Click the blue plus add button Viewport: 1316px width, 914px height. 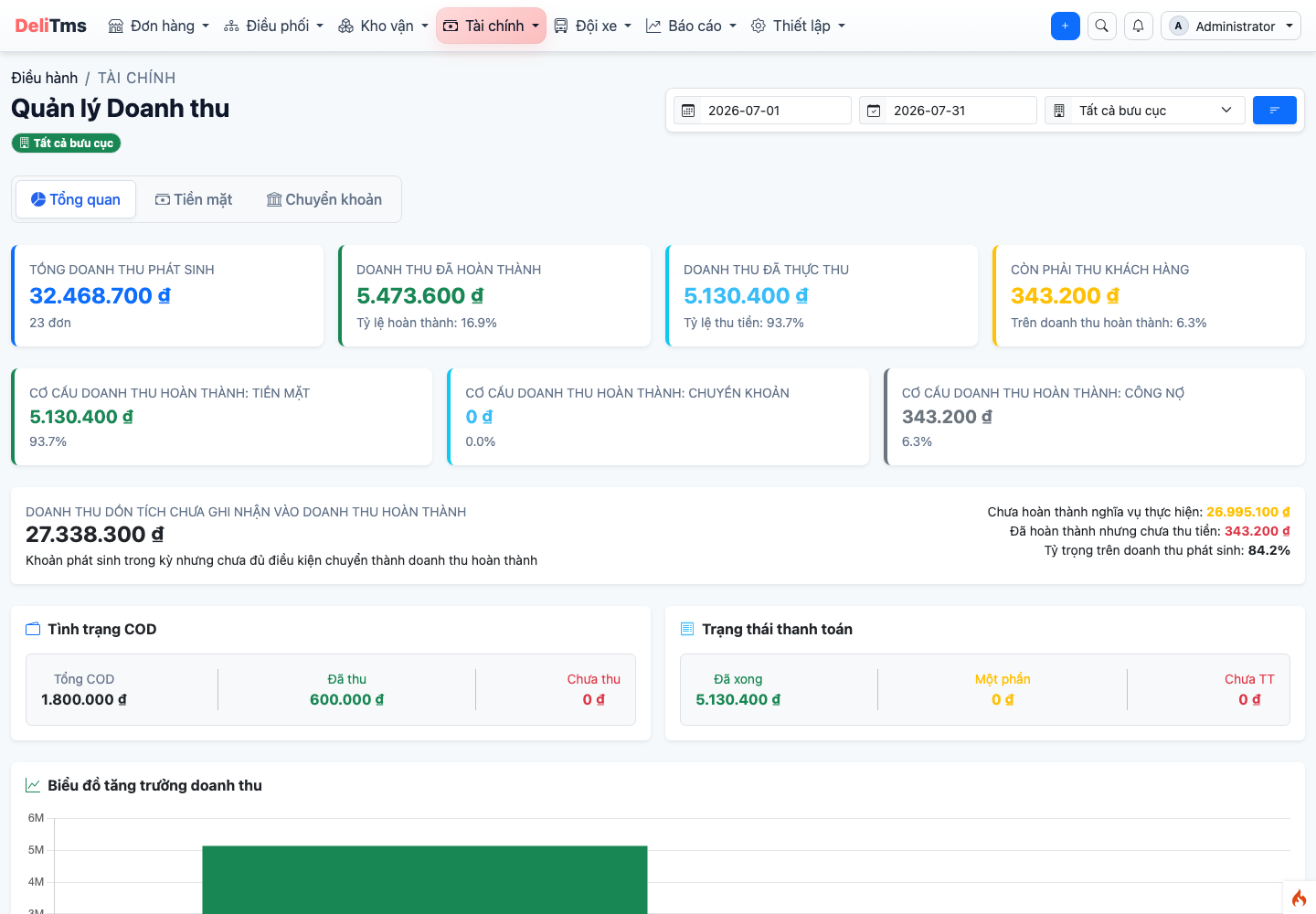(1066, 26)
